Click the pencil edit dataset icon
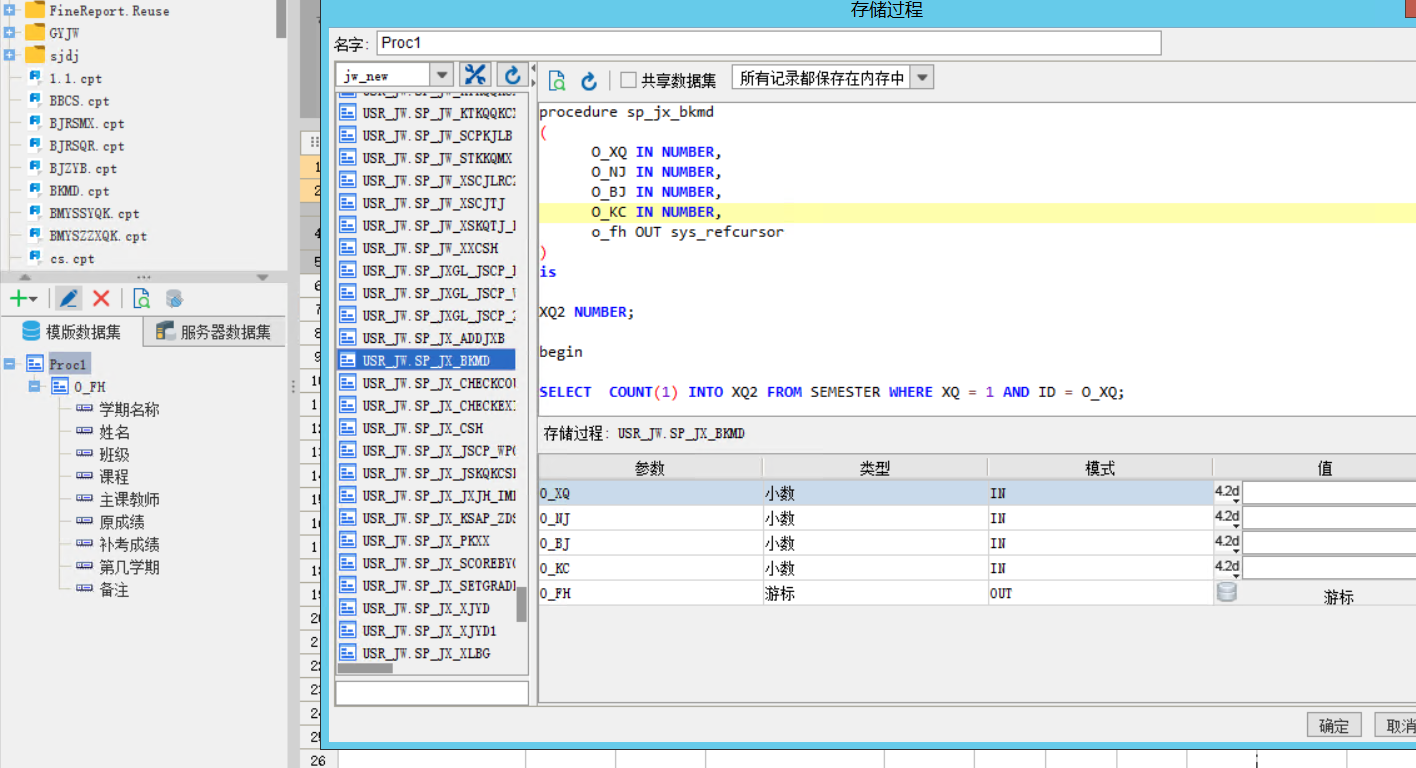Image resolution: width=1416 pixels, height=768 pixels. coord(69,298)
